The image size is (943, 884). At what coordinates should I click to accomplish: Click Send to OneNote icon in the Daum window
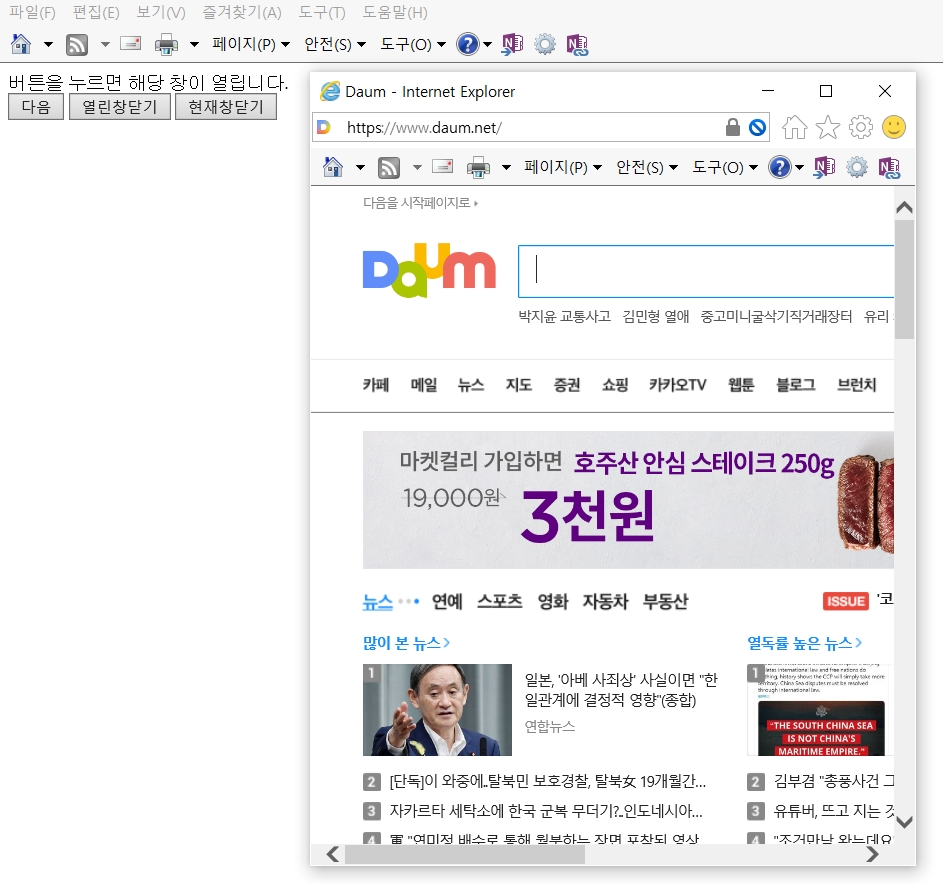click(825, 167)
